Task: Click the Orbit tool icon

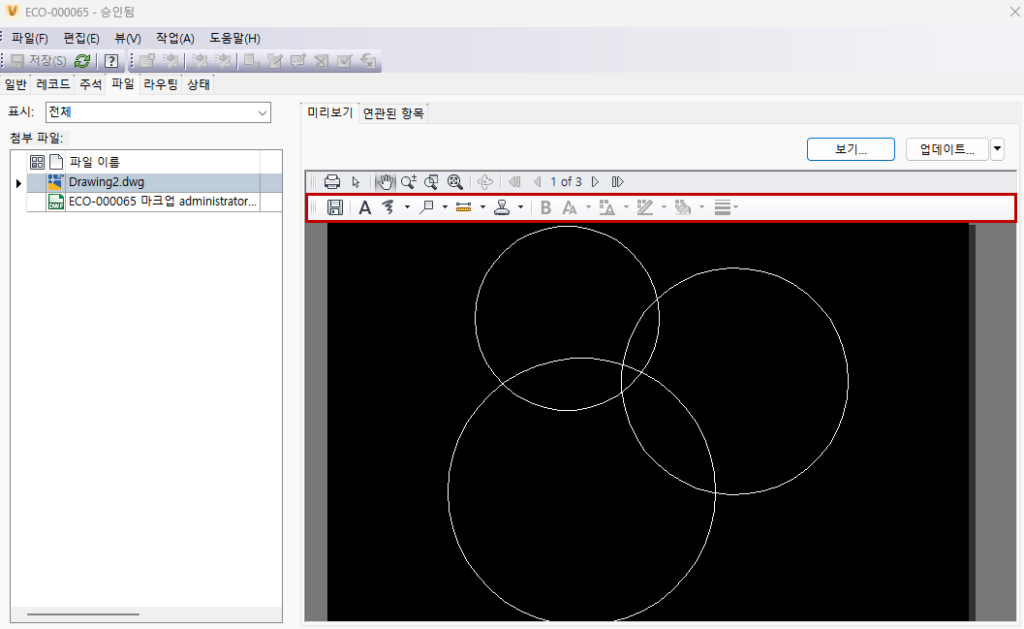Action: [485, 182]
